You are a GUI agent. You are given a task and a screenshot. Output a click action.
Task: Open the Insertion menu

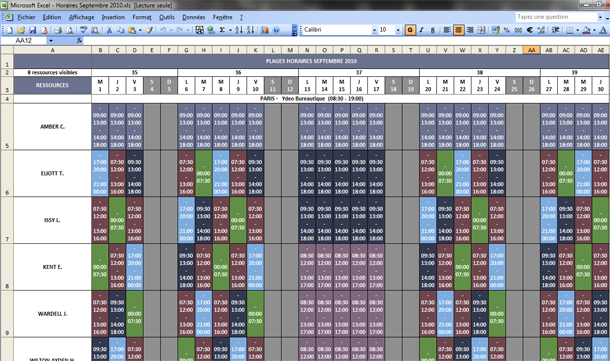[x=113, y=17]
